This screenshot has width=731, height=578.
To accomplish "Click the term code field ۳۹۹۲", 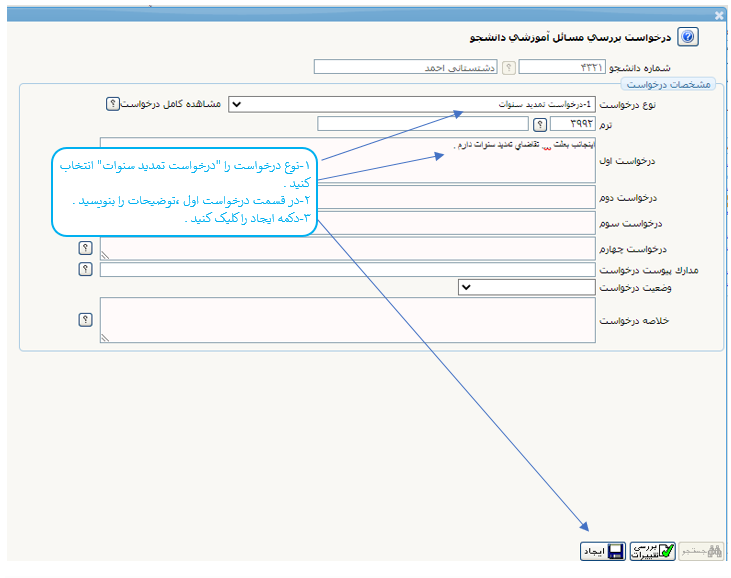I will pyautogui.click(x=572, y=124).
